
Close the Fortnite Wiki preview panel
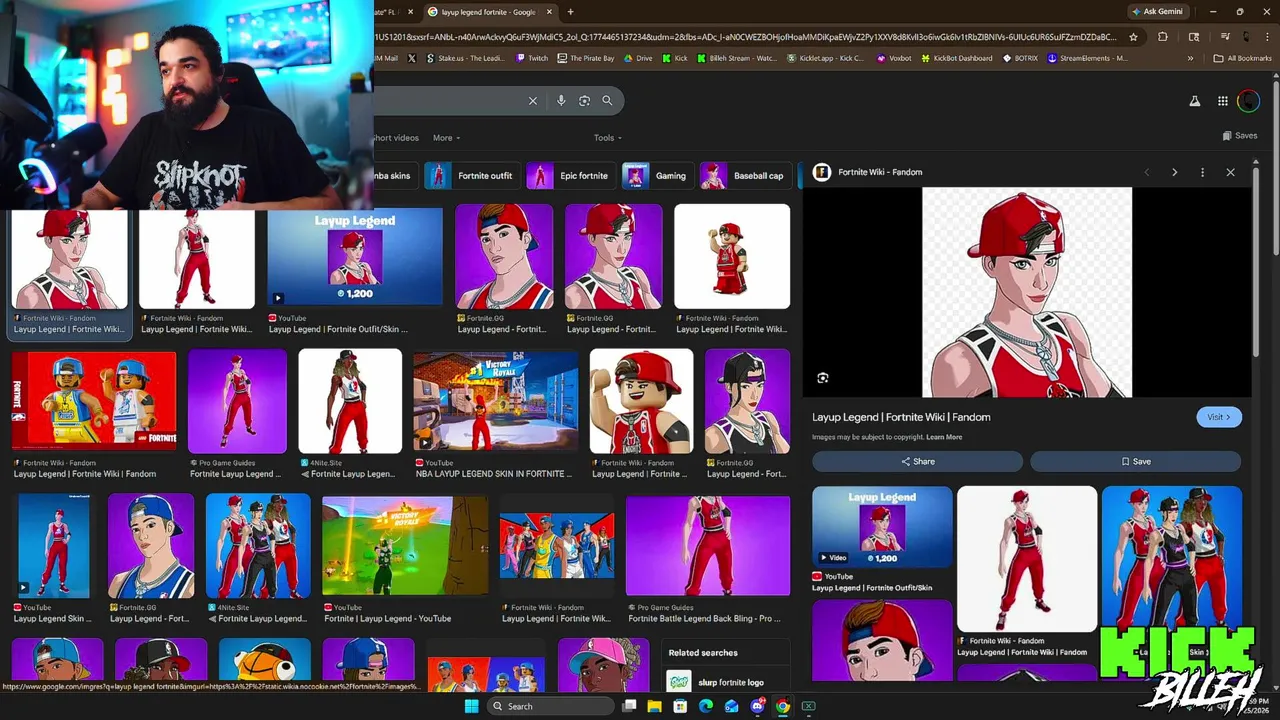pos(1230,172)
